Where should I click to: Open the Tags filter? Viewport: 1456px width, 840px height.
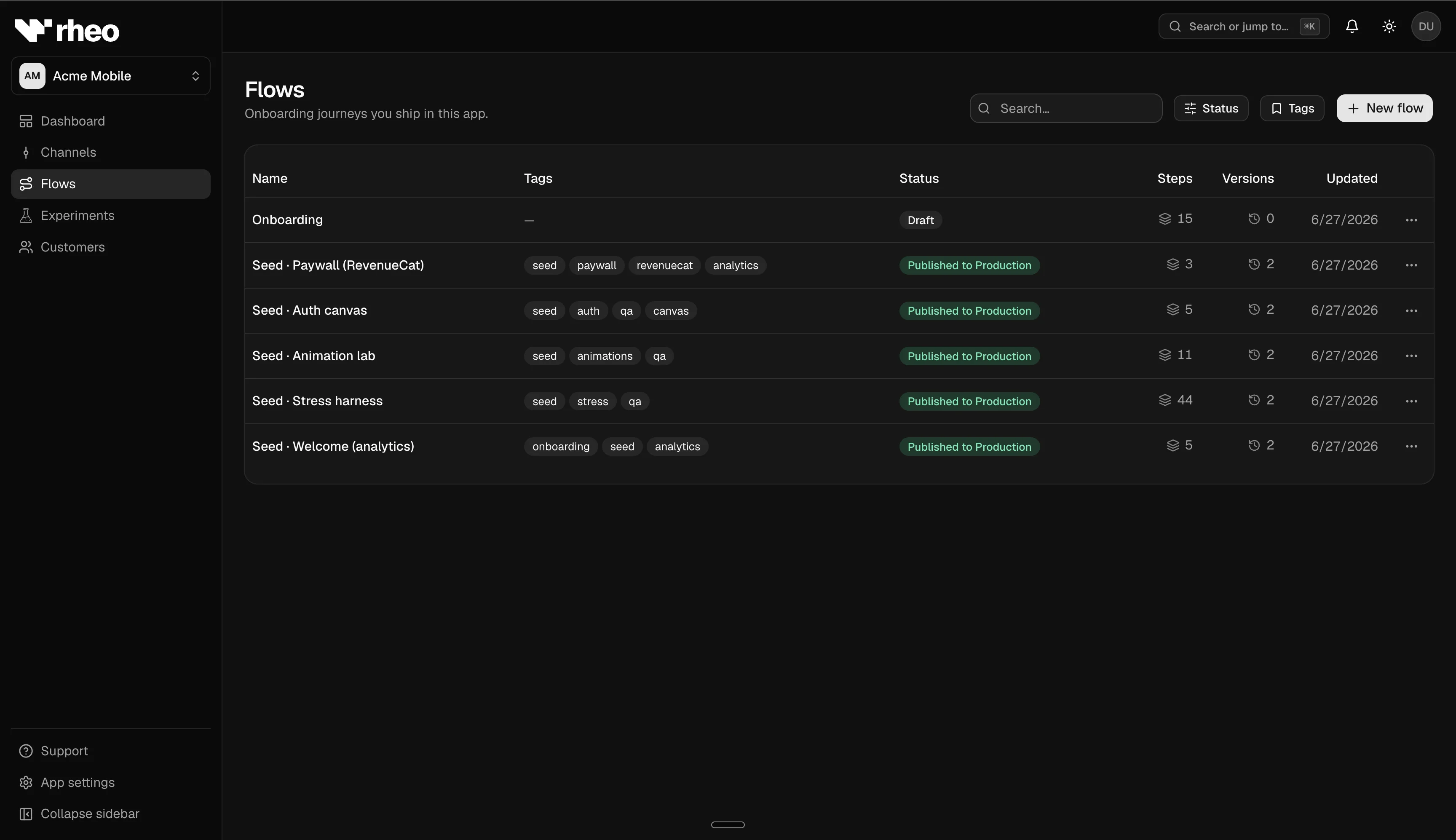tap(1292, 108)
